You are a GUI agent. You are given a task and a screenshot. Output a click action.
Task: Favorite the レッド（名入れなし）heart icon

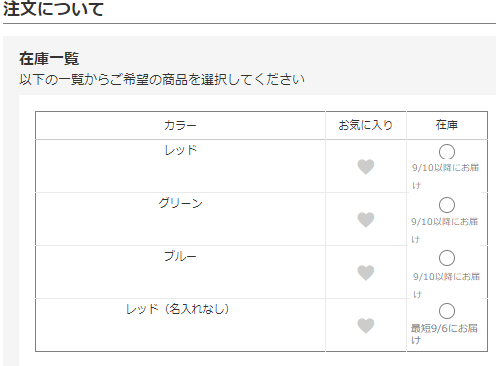click(366, 326)
